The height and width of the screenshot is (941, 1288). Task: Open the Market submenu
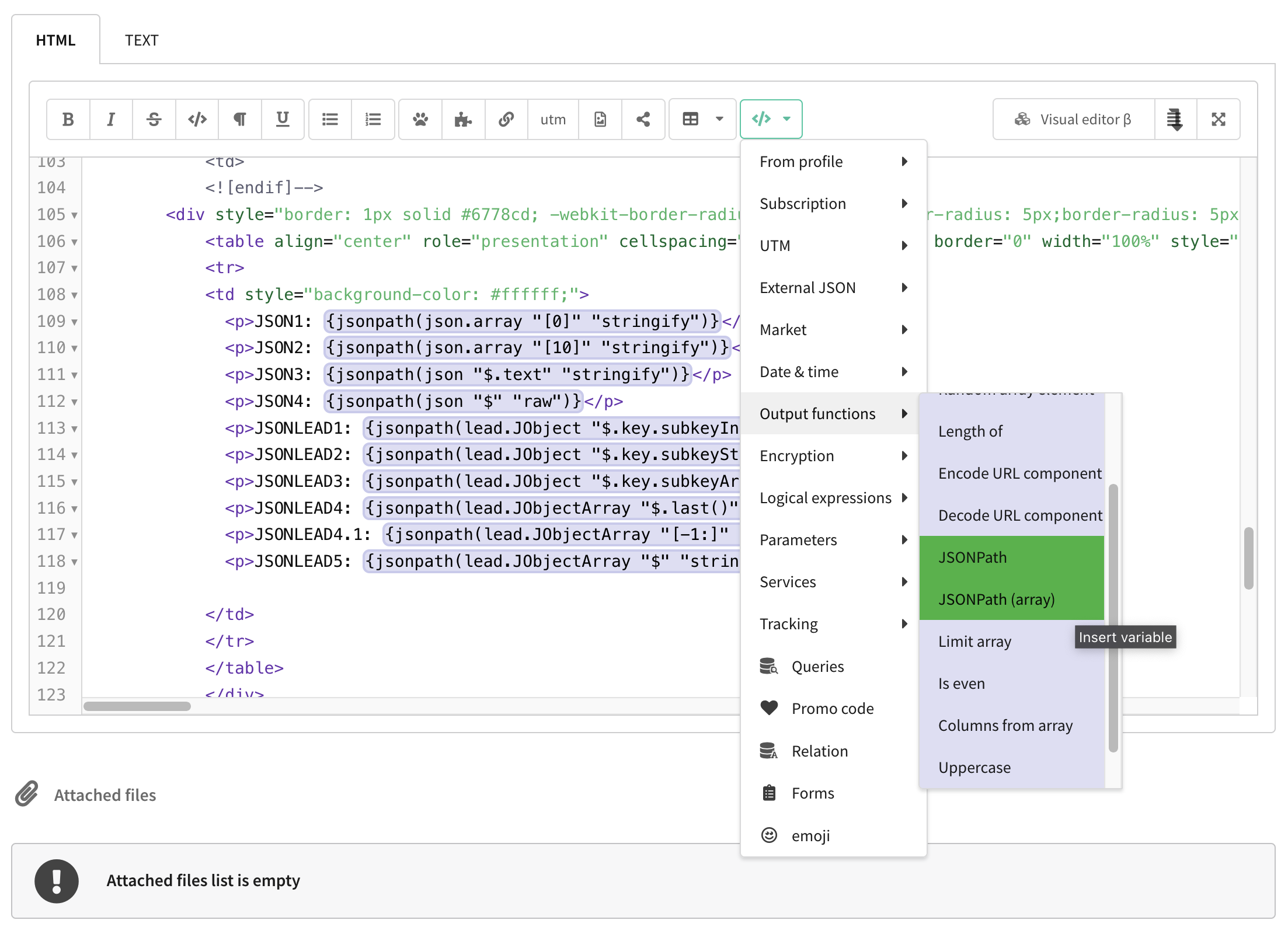(834, 330)
